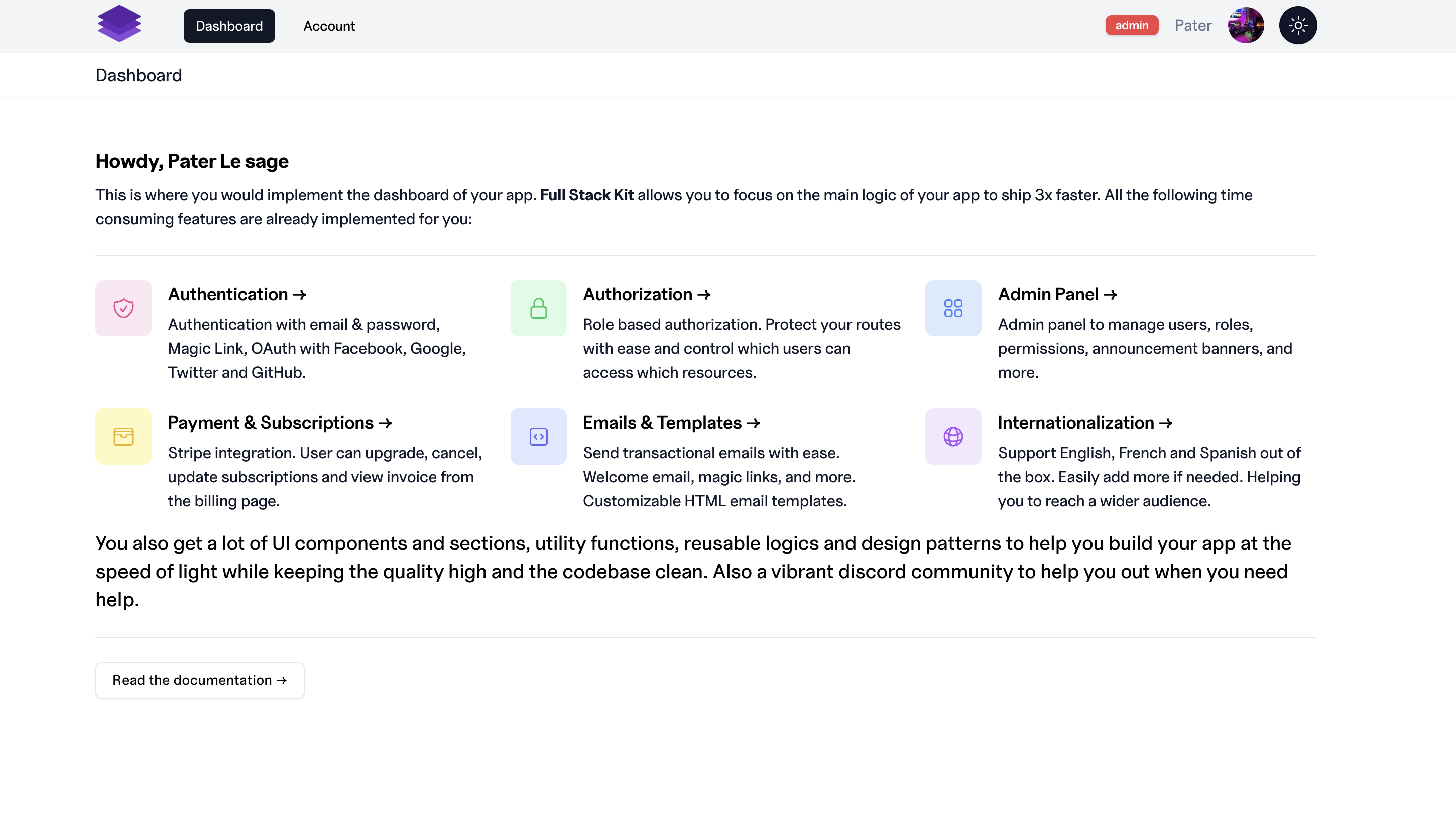Open the Dashboard navigation tab
The height and width of the screenshot is (835, 1456).
coord(229,25)
